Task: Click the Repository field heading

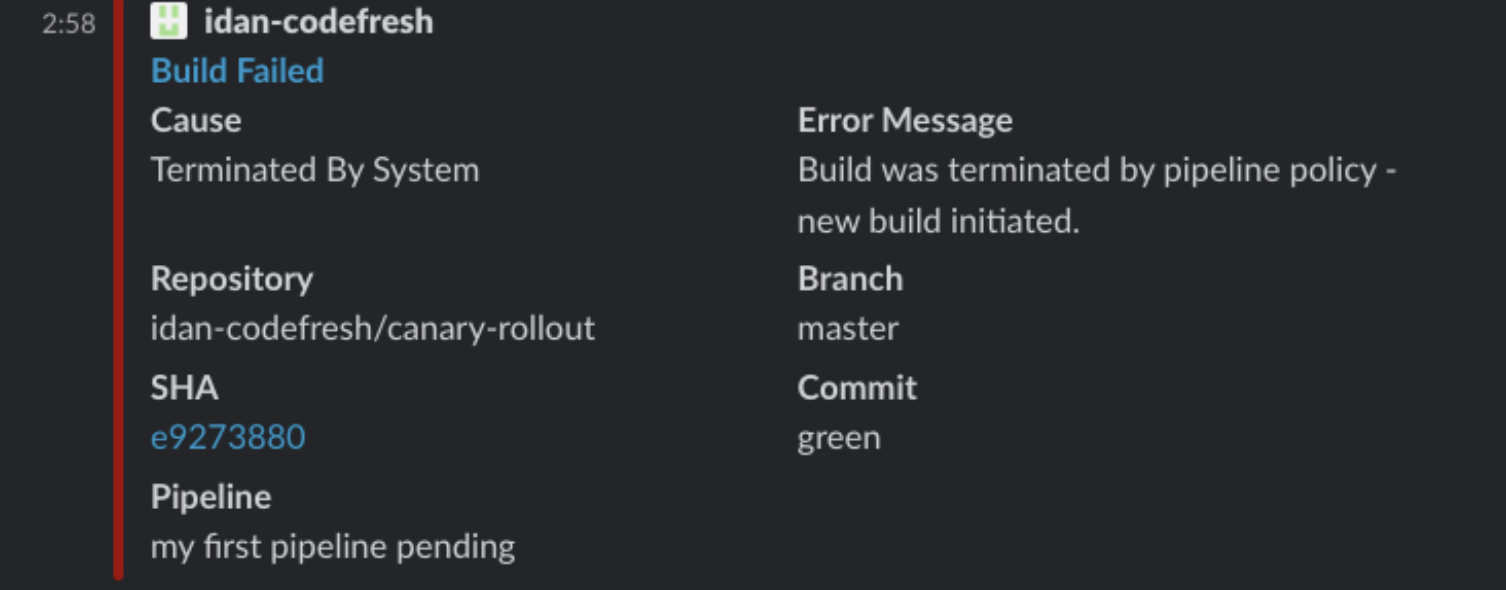Action: (x=232, y=278)
